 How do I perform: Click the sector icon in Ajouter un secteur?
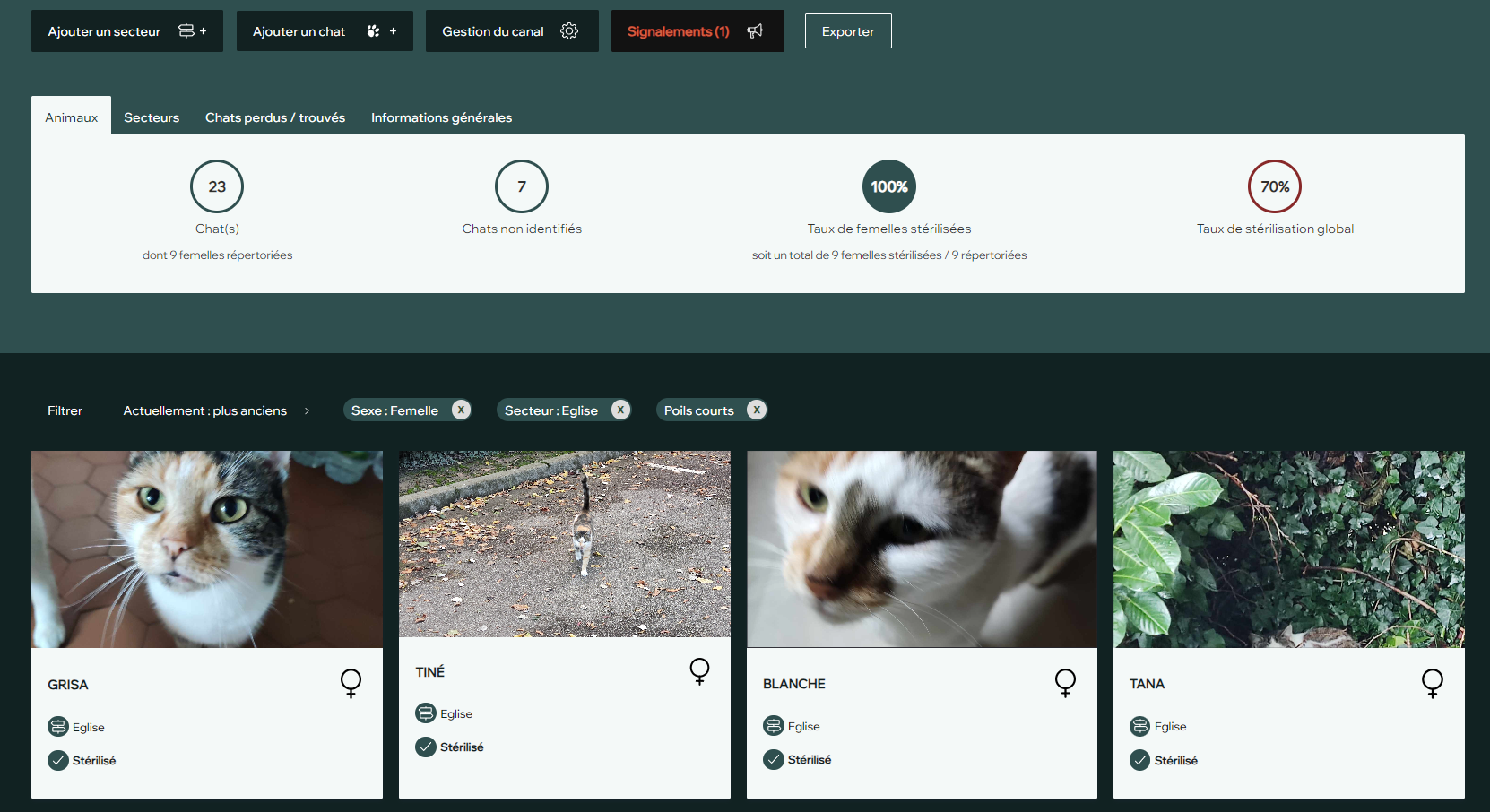tap(186, 31)
